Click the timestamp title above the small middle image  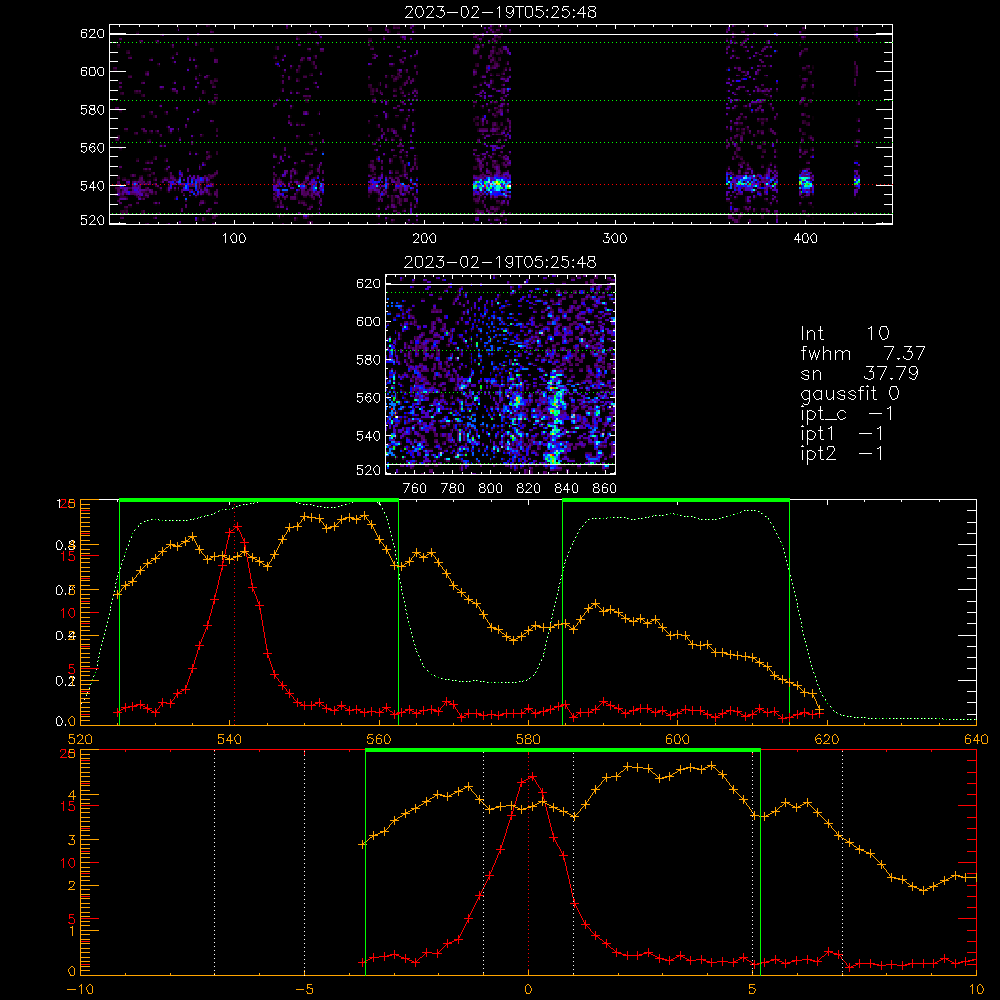pos(500,262)
